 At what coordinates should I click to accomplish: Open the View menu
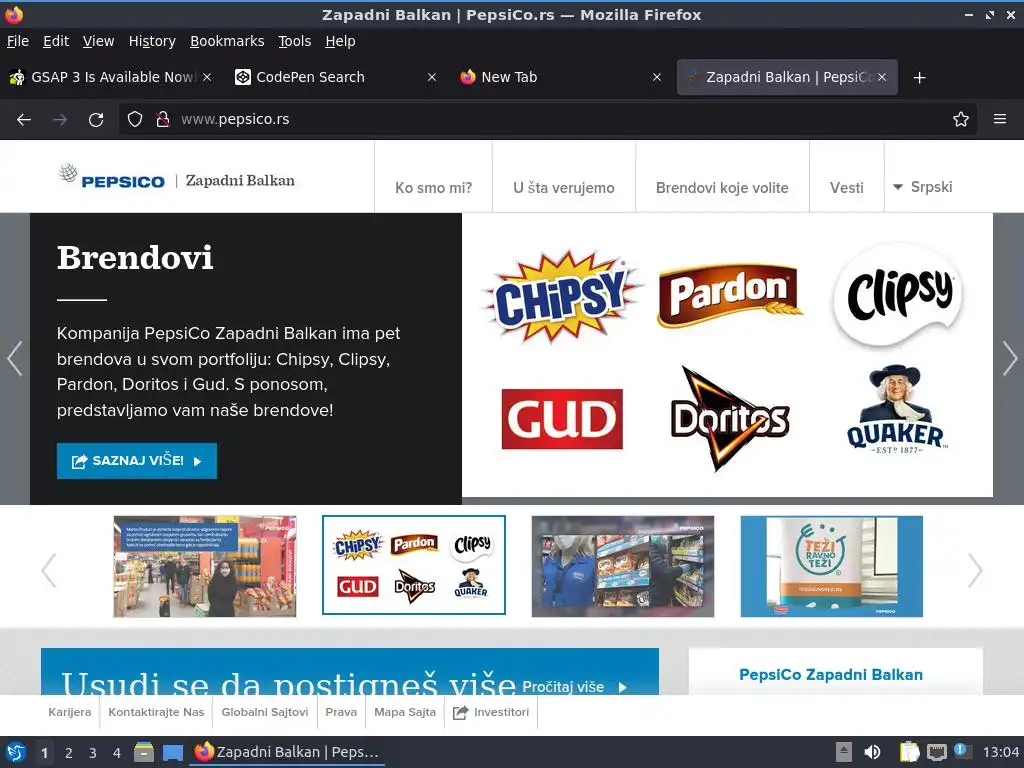tap(98, 41)
